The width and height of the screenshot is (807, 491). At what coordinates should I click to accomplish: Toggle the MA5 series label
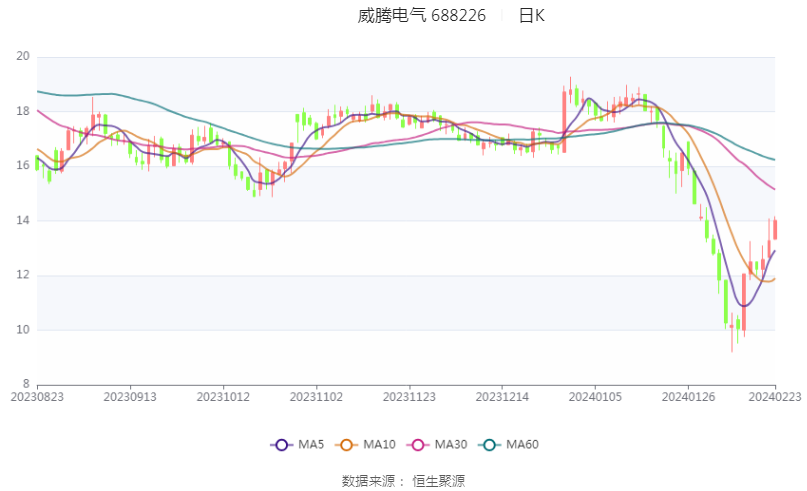(x=311, y=444)
